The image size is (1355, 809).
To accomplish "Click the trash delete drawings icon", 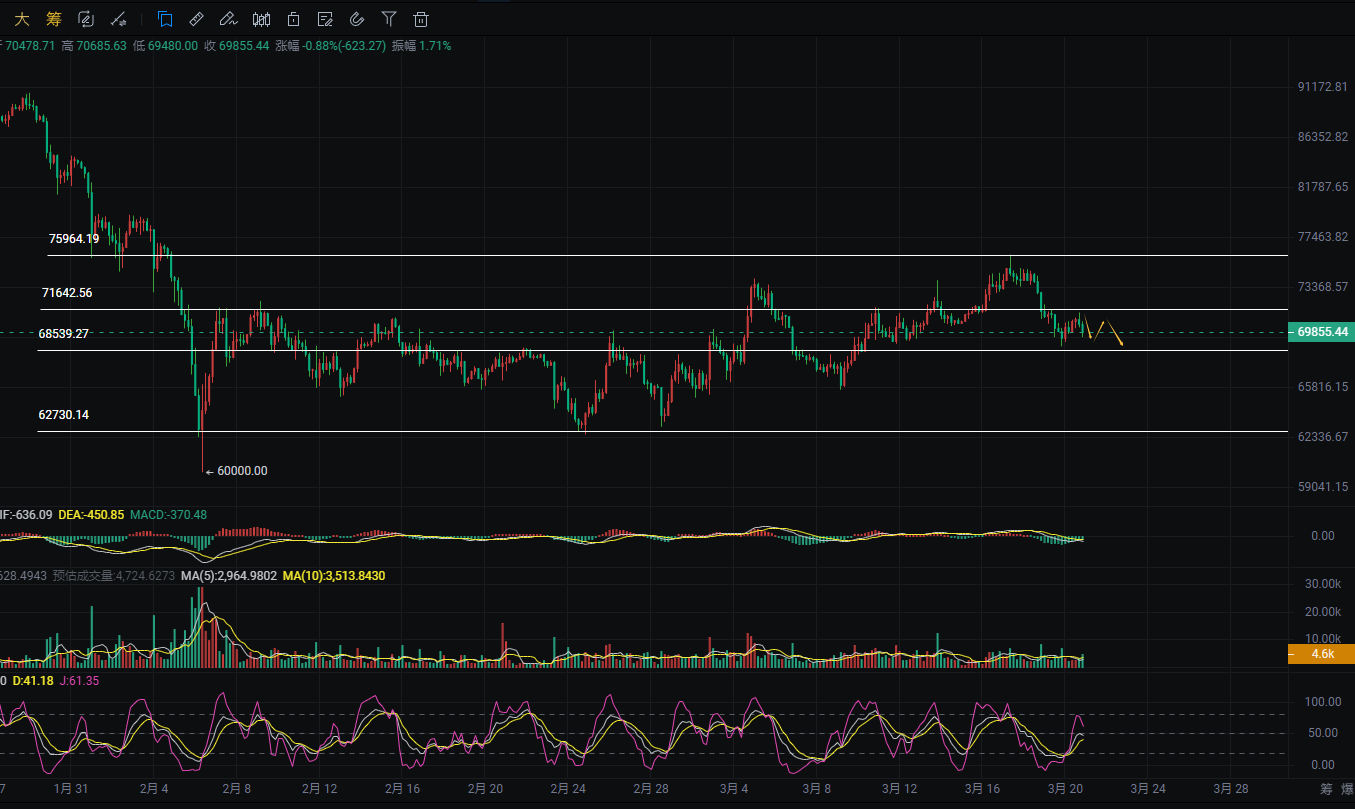I will coord(421,18).
